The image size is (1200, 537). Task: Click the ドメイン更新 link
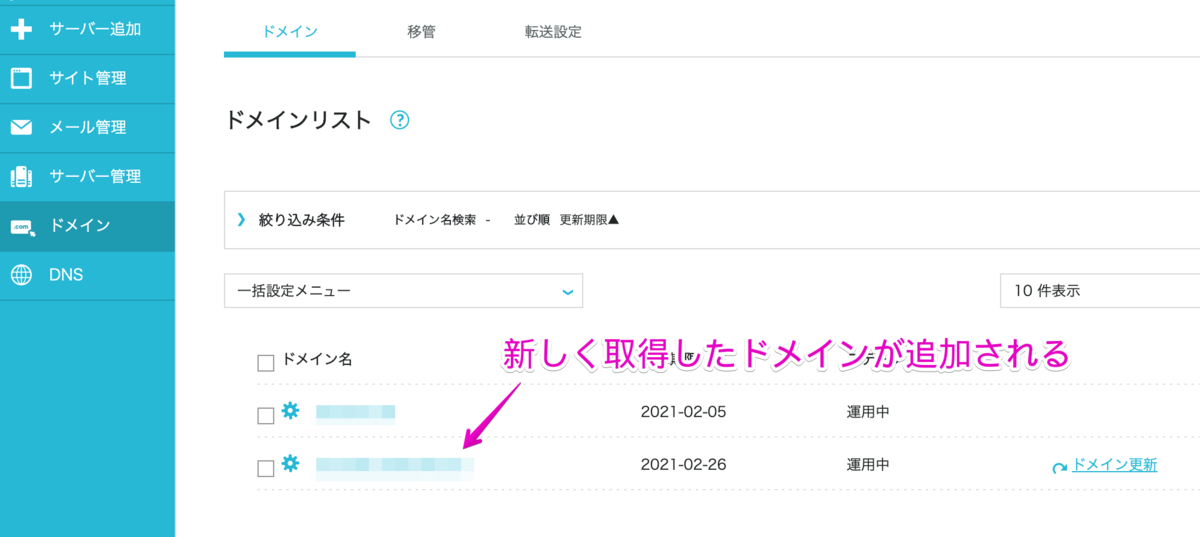1114,465
